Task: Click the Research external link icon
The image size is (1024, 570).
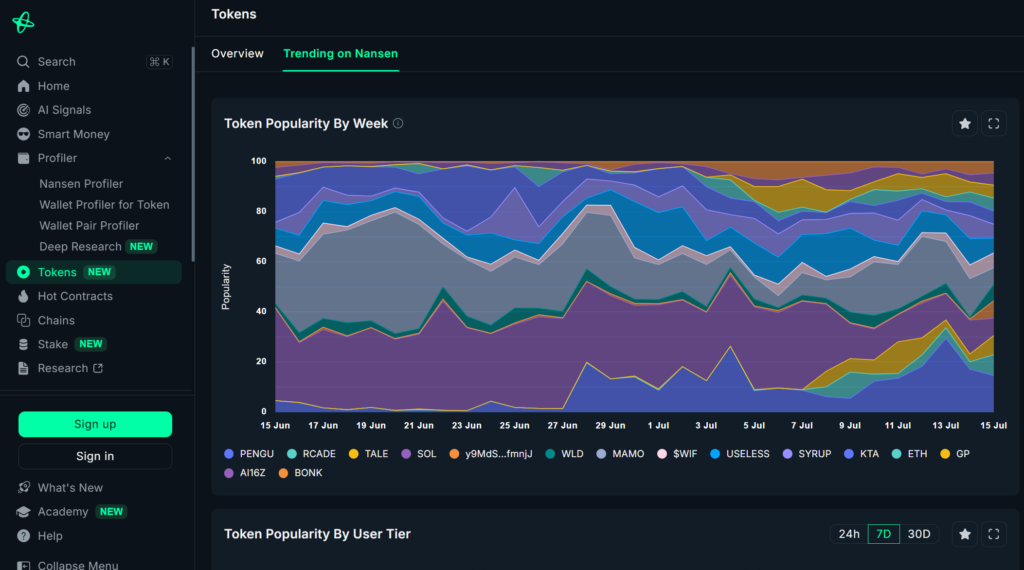Action: (x=98, y=368)
